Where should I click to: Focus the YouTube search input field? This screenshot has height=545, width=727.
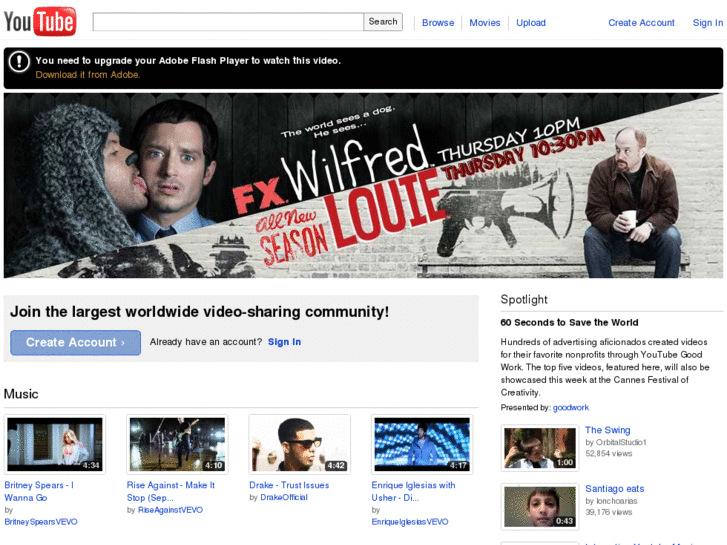(x=228, y=22)
